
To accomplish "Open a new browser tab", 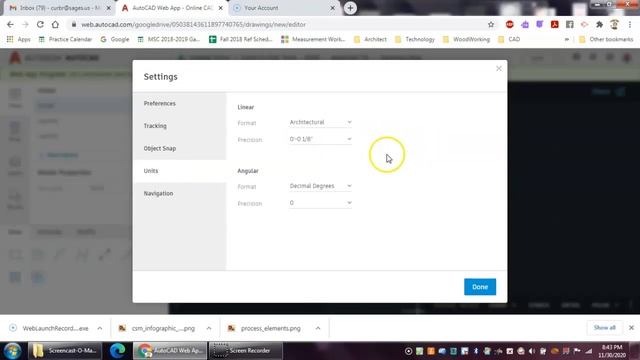I will [350, 8].
